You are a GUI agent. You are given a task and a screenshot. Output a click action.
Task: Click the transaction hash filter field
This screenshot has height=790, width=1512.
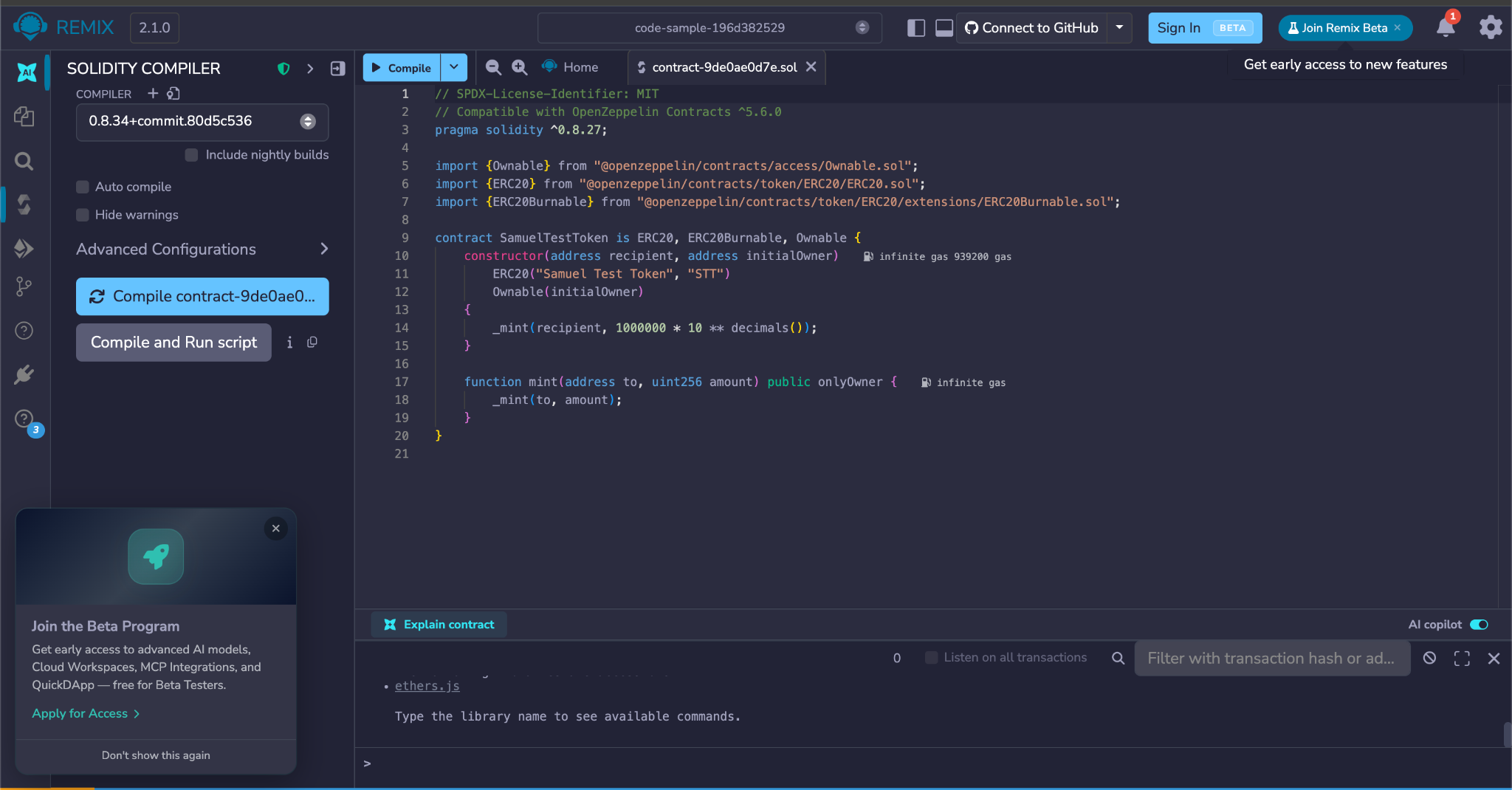pyautogui.click(x=1272, y=658)
